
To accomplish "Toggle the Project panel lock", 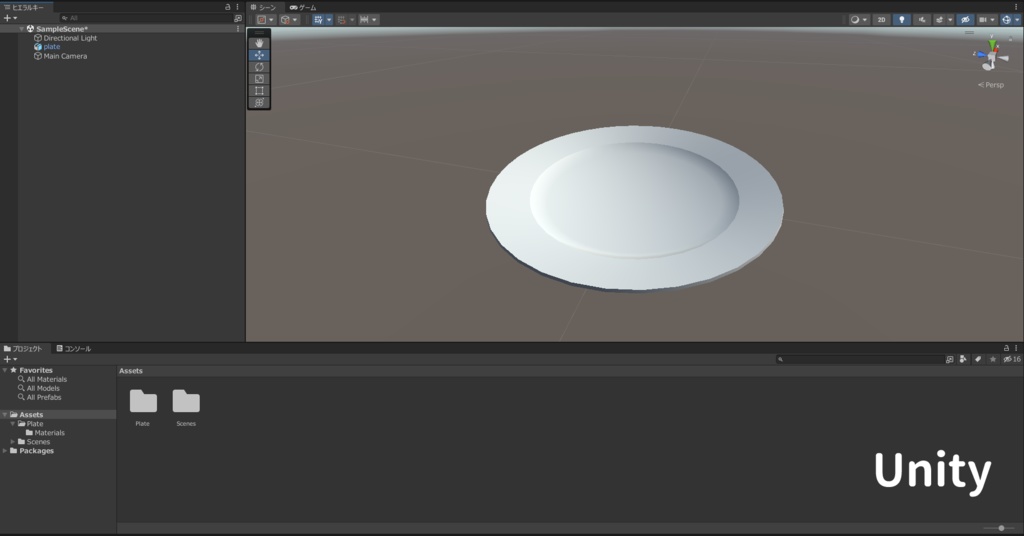I will pyautogui.click(x=1006, y=348).
